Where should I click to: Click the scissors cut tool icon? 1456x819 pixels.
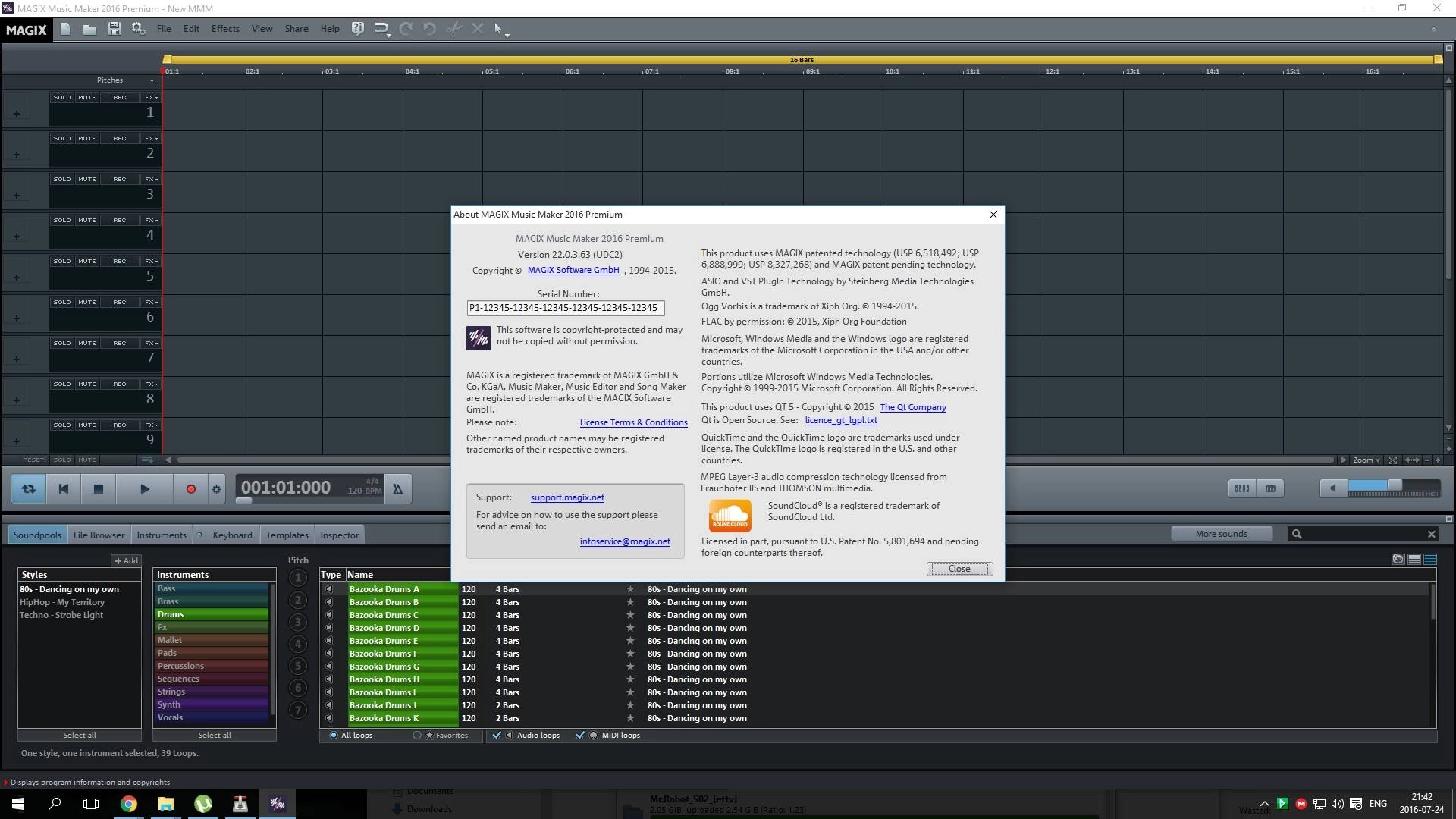453,29
